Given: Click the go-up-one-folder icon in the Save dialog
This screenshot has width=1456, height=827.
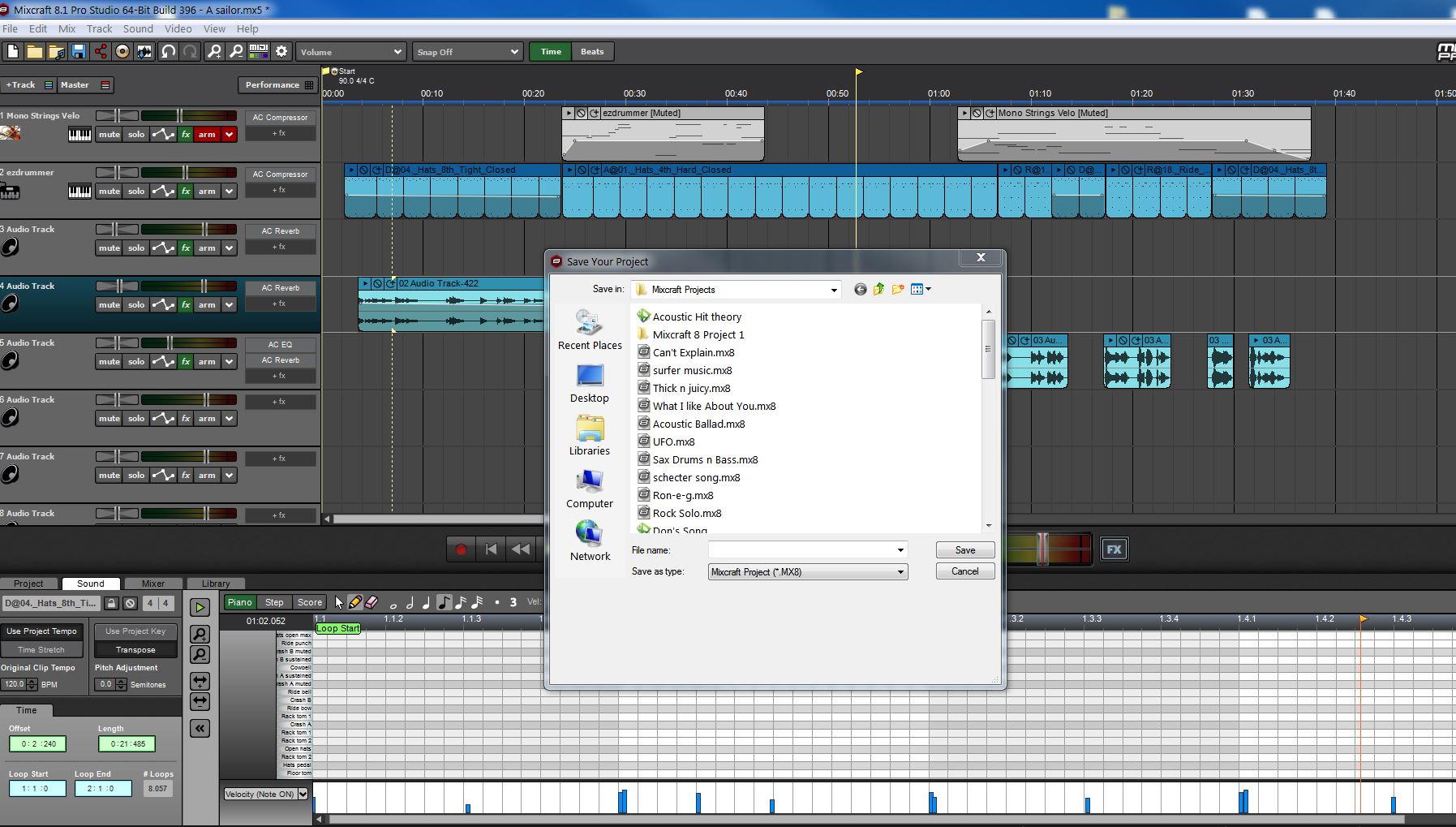Looking at the screenshot, I should [x=878, y=289].
